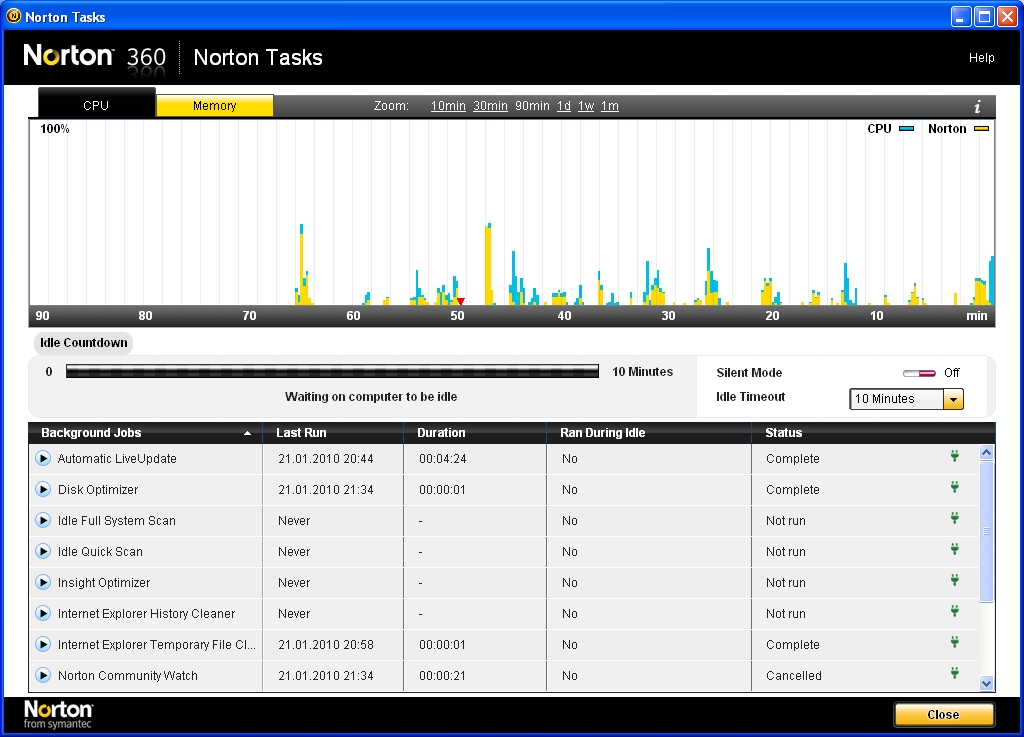Sort by Duration column
Image resolution: width=1024 pixels, height=737 pixels.
[x=475, y=433]
